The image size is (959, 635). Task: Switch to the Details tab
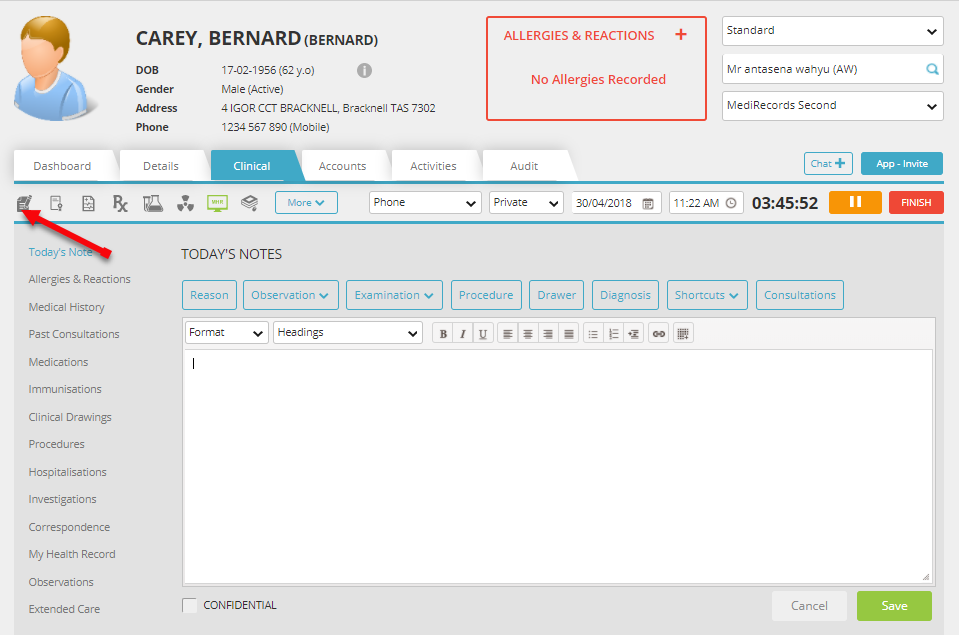(161, 166)
